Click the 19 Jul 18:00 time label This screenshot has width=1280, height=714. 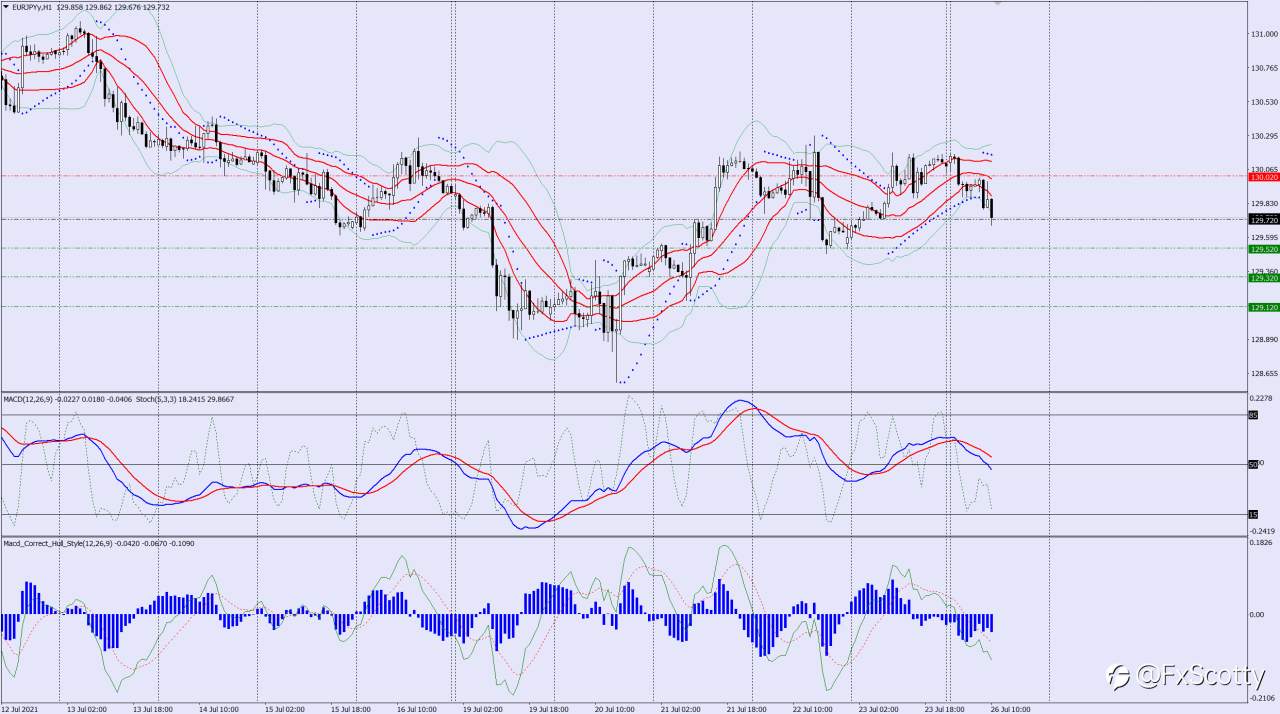point(549,708)
